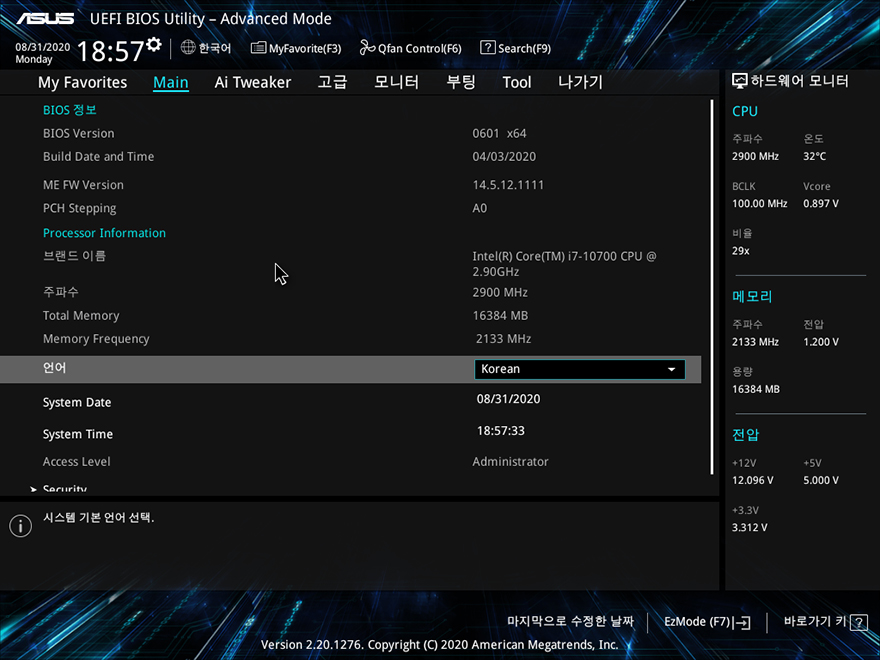Screen dimensions: 880x660
Task: Open the Korean language dropdown
Action: (580, 369)
